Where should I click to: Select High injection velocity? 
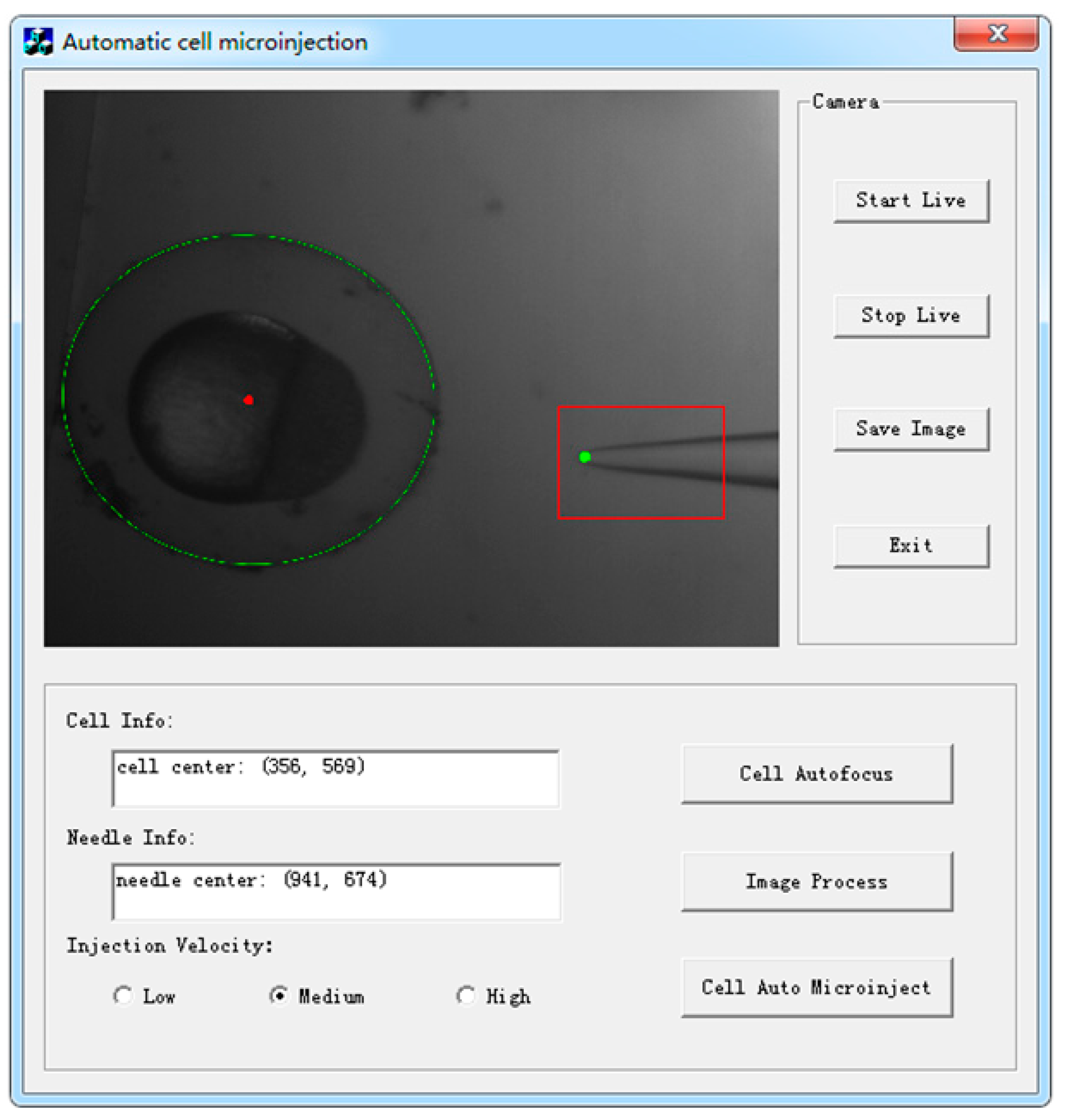466,996
